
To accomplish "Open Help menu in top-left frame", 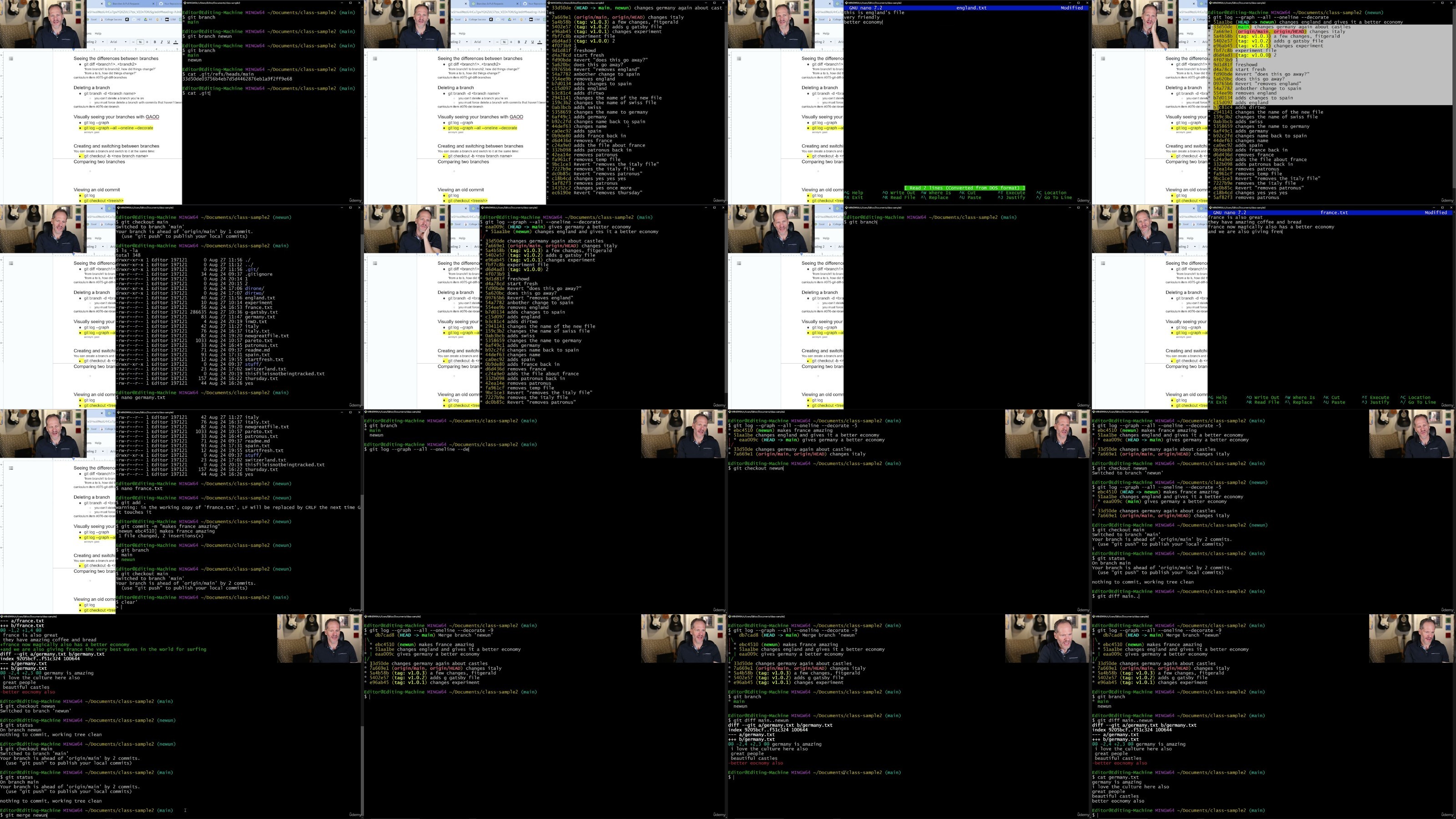I will point(98,33).
